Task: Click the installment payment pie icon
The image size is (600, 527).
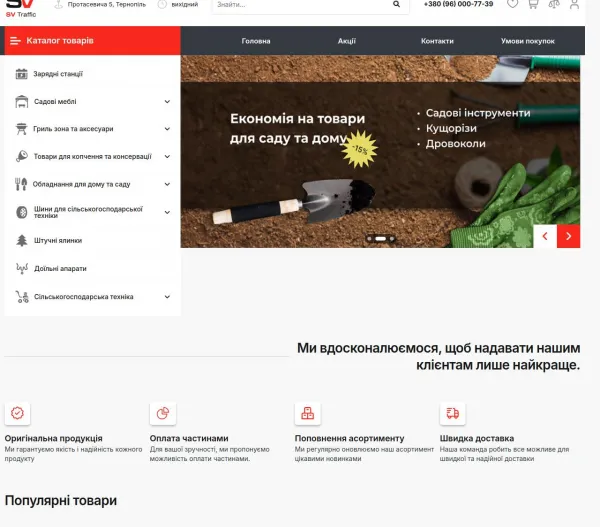Action: pos(163,413)
